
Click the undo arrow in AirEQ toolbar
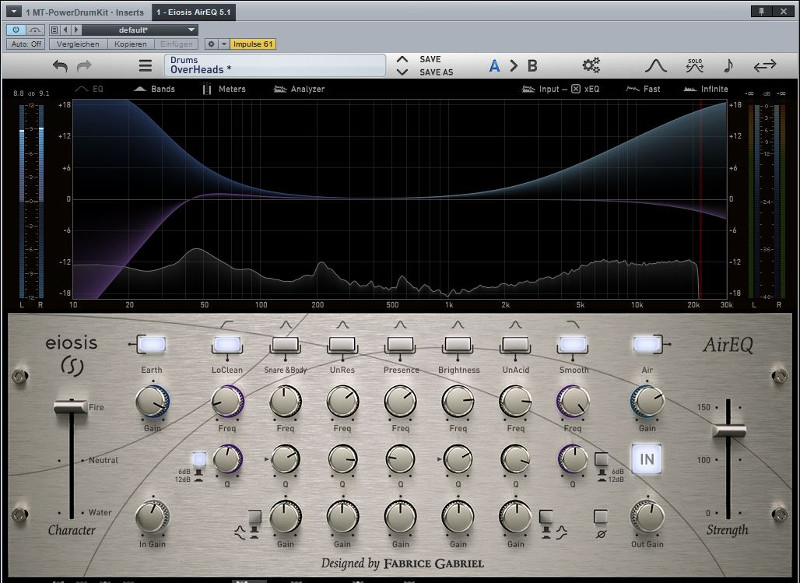pyautogui.click(x=60, y=66)
